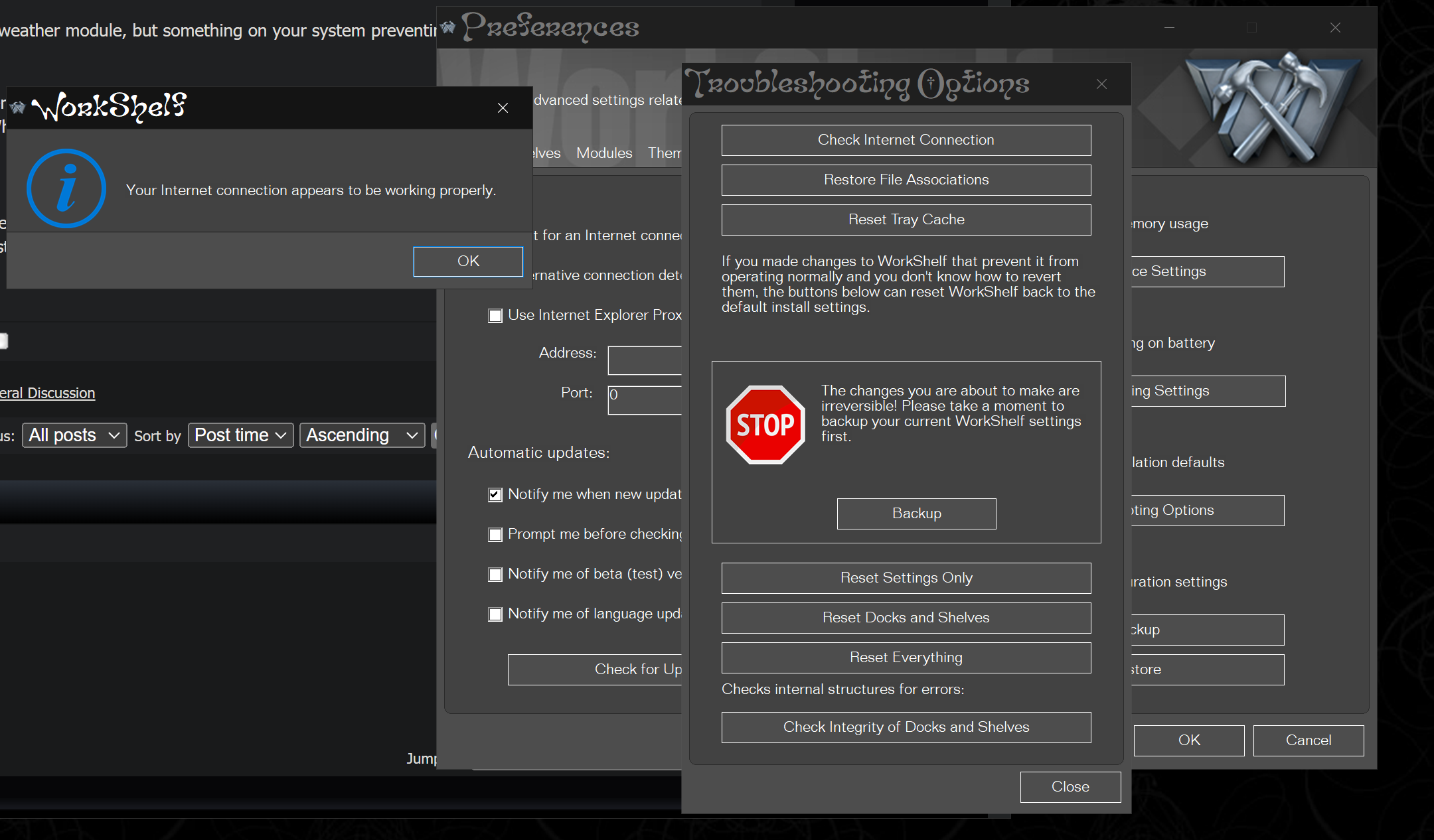This screenshot has width=1434, height=840.
Task: Click the Backup button
Action: 916,514
